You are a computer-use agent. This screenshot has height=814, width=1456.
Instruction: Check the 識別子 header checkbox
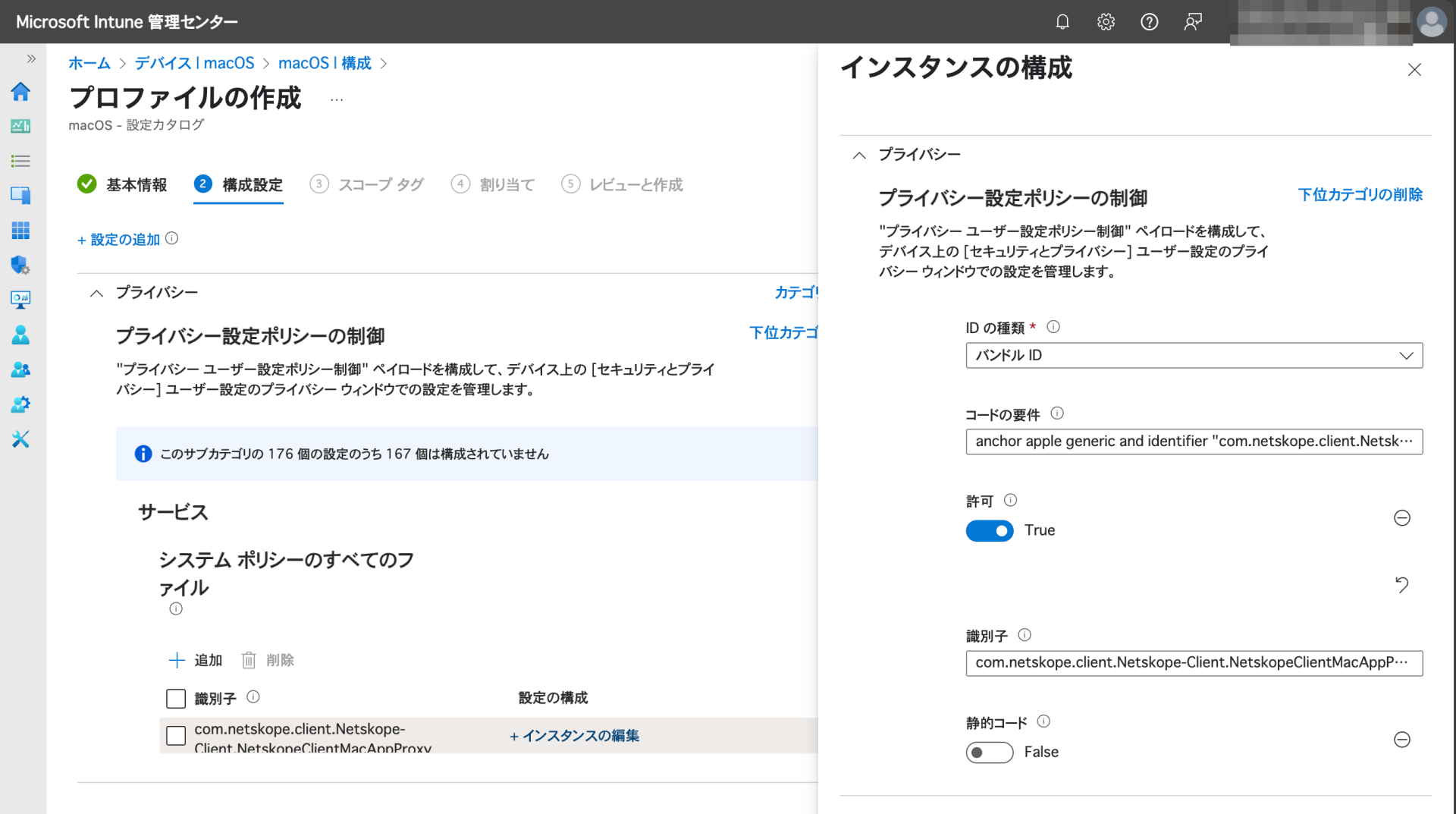coord(175,698)
